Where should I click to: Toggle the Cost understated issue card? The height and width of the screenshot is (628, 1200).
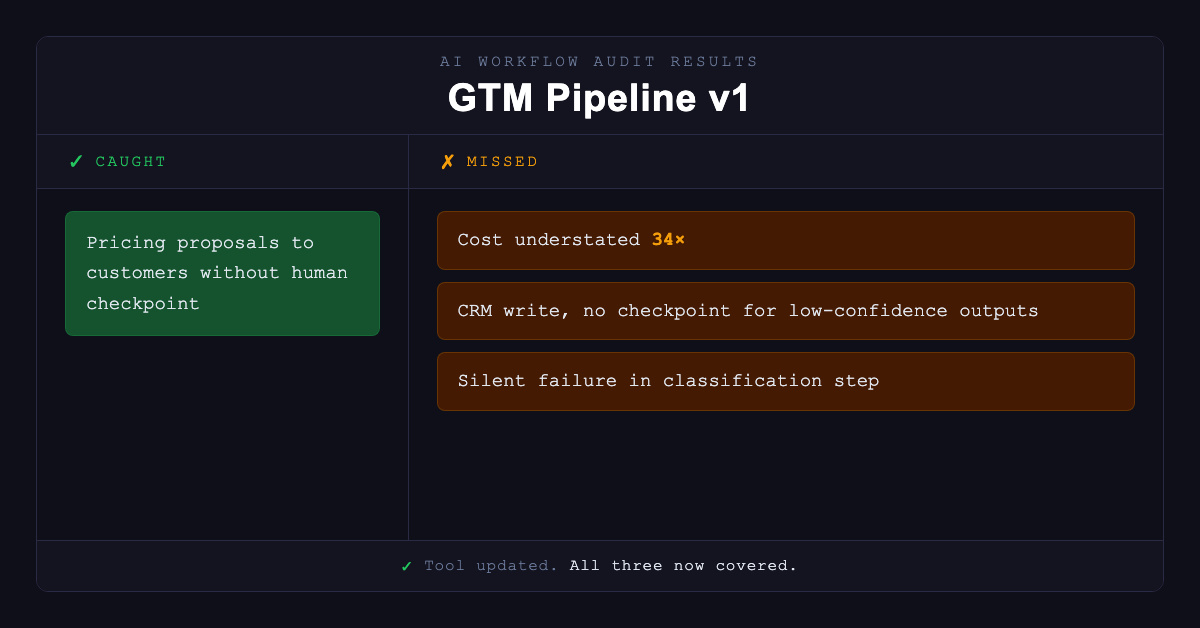click(x=785, y=240)
